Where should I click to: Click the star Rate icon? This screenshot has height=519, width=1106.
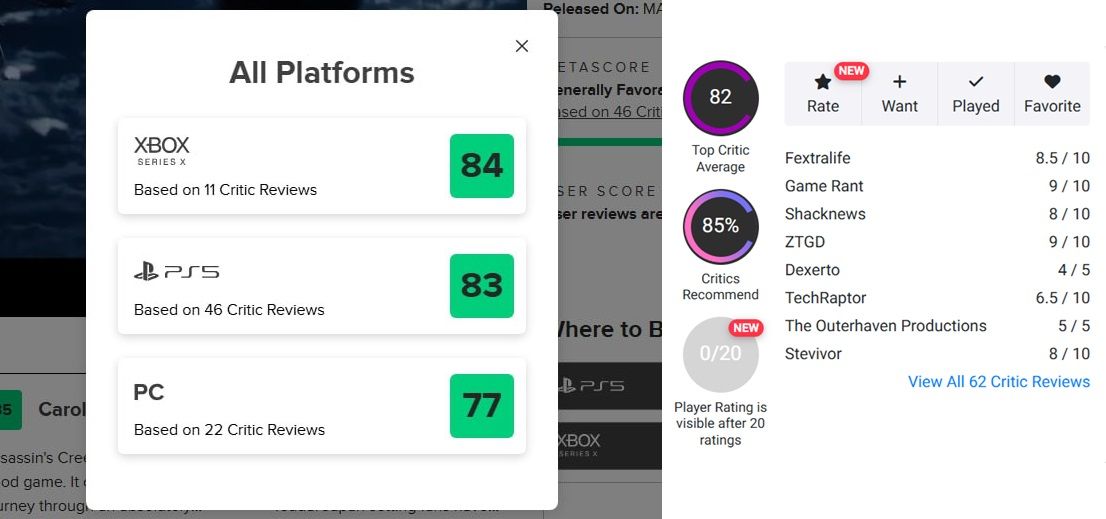(x=822, y=83)
